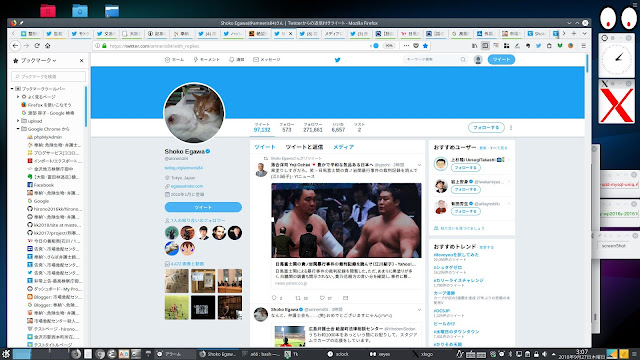The height and width of the screenshot is (360, 640).
Task: Go to Twitter Home nav item
Action: [174, 60]
